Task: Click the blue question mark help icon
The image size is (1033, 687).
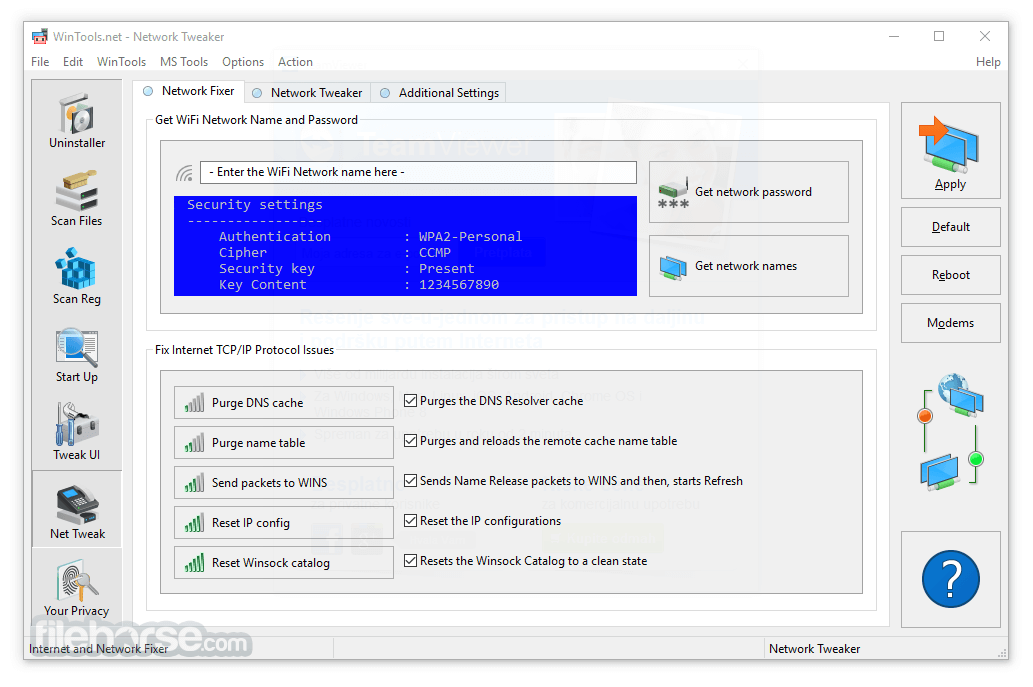Action: (x=951, y=579)
